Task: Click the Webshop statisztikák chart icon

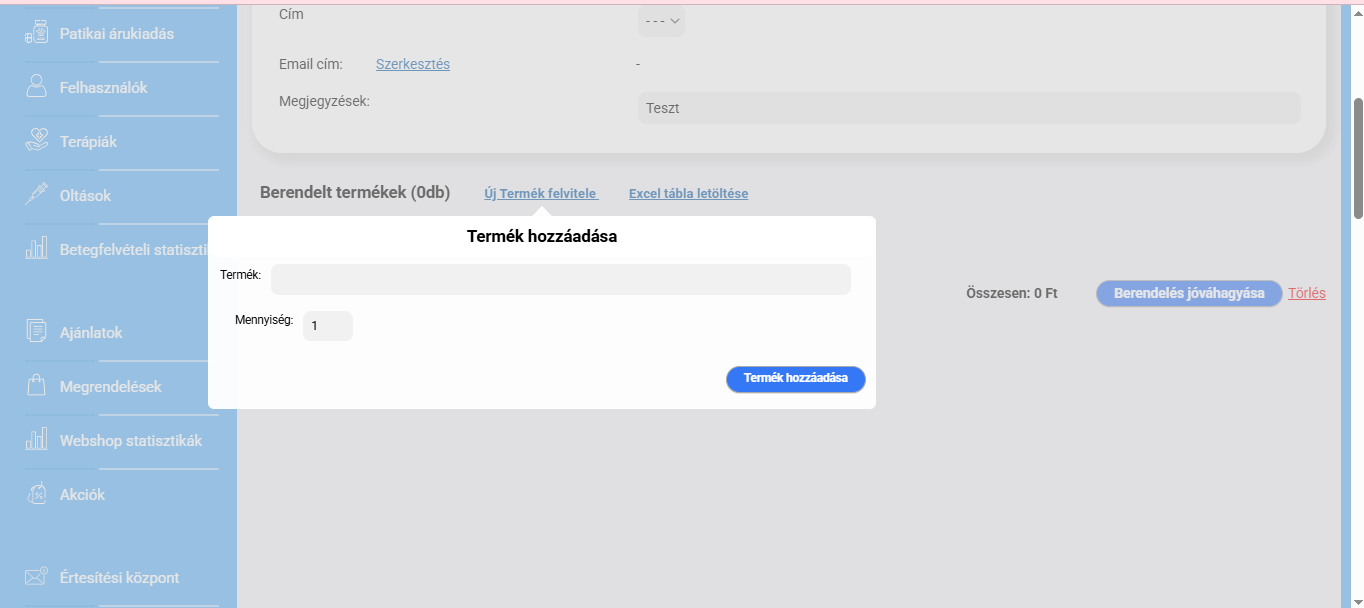Action: [x=36, y=440]
